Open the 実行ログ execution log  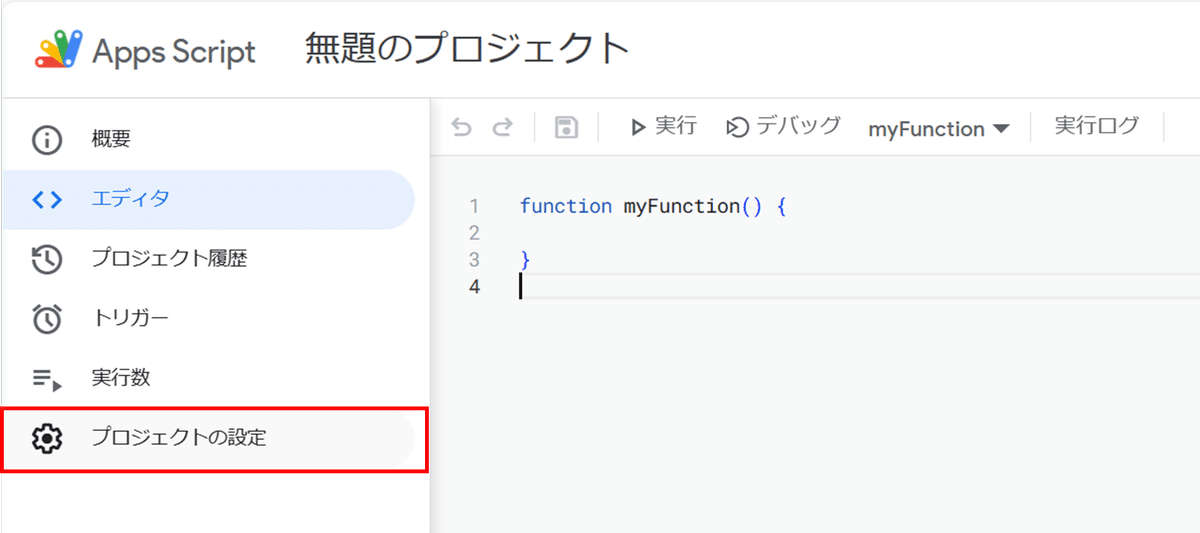pyautogui.click(x=1097, y=126)
